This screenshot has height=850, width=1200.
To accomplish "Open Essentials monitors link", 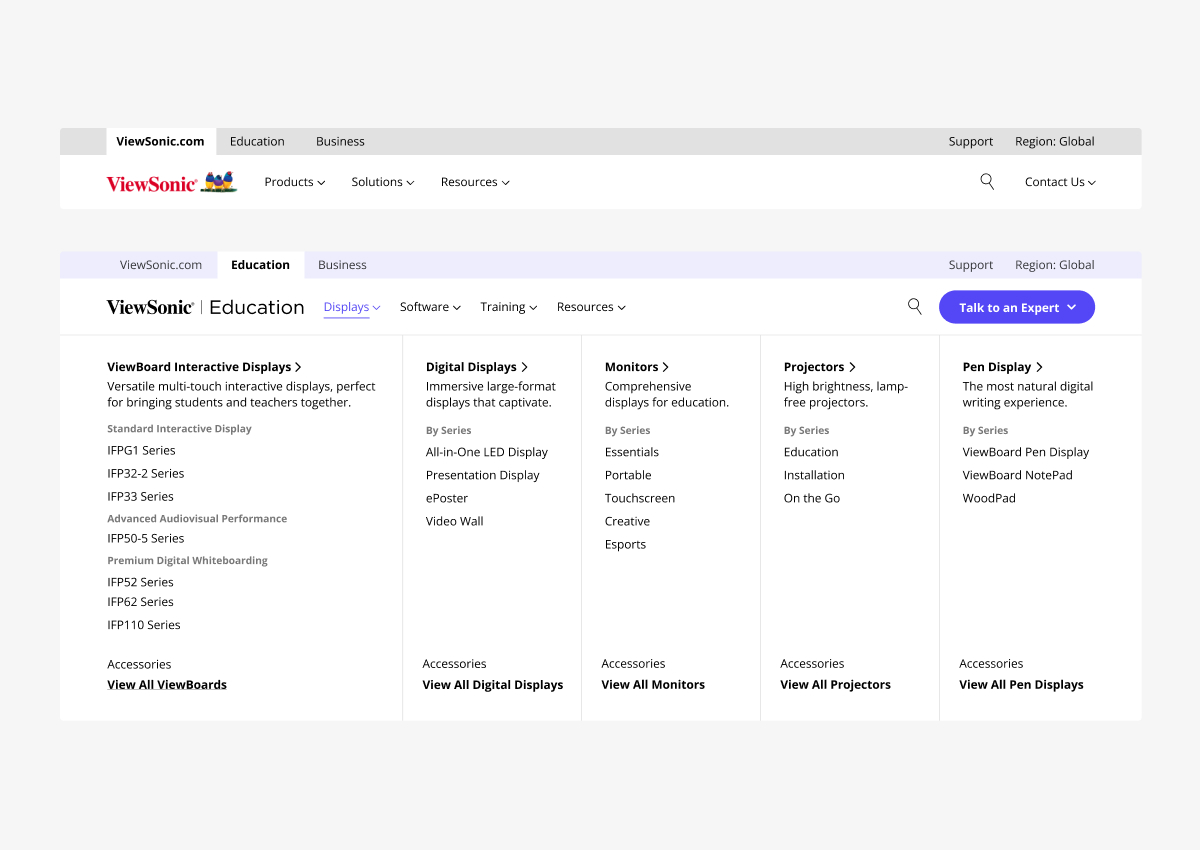I will 632,452.
